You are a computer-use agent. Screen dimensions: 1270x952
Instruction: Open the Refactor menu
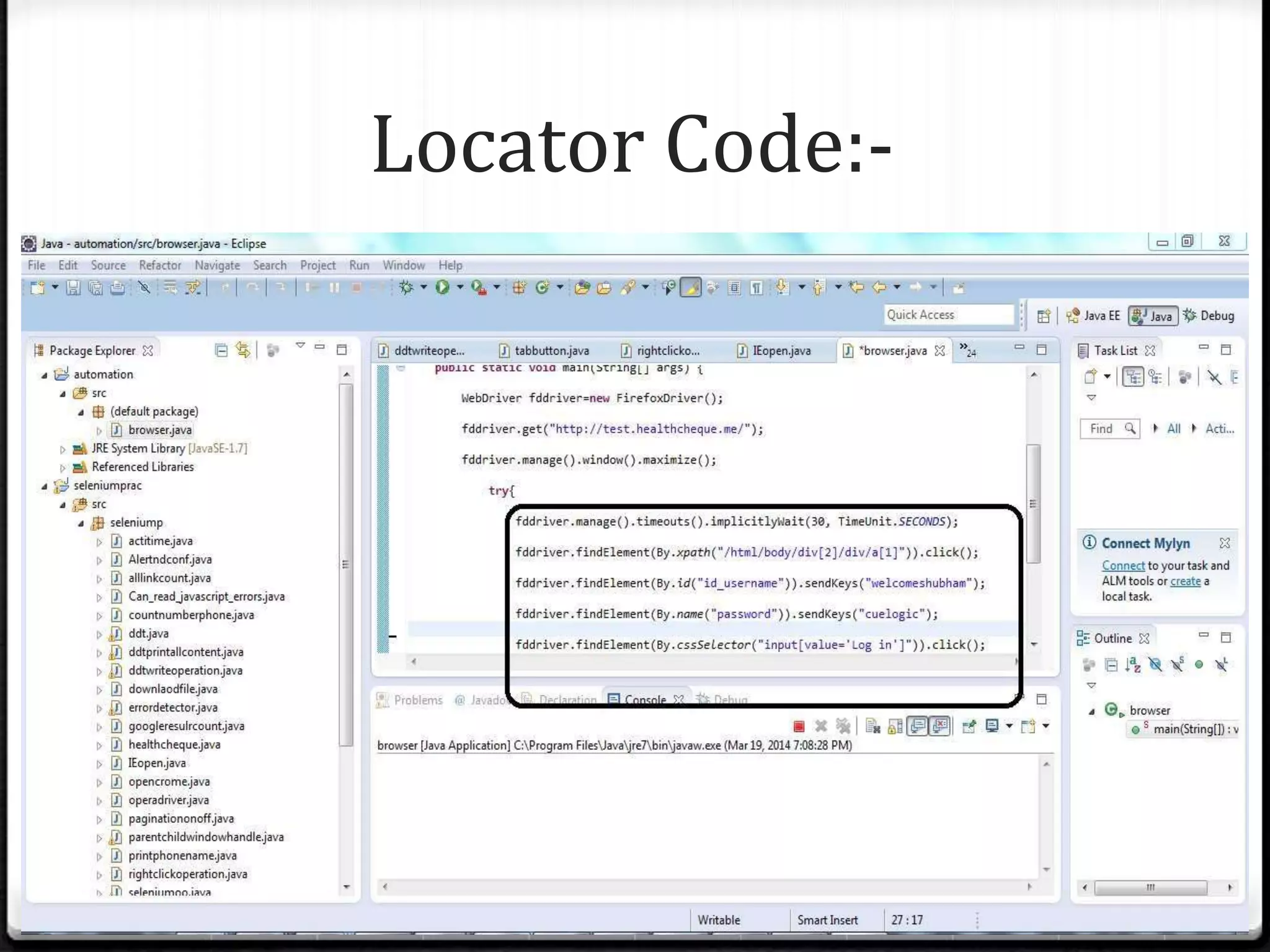click(x=159, y=265)
